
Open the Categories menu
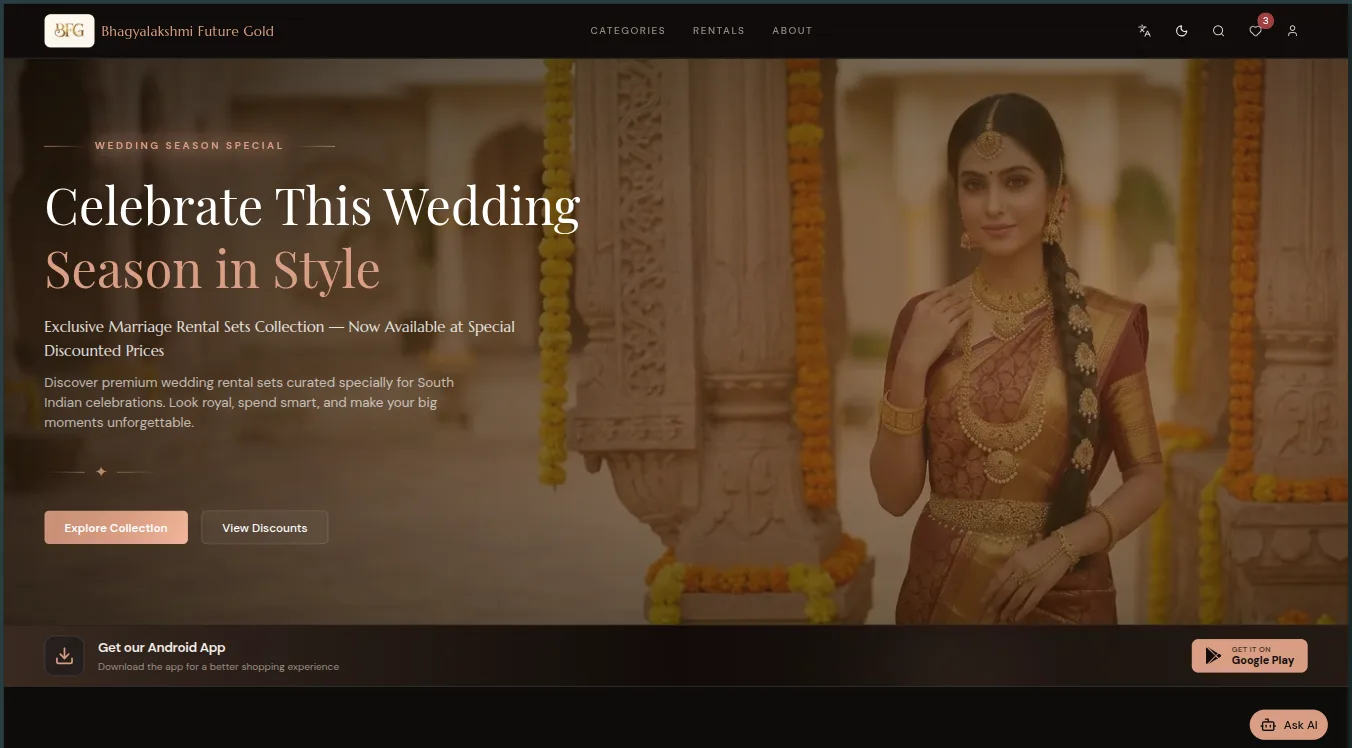(627, 31)
